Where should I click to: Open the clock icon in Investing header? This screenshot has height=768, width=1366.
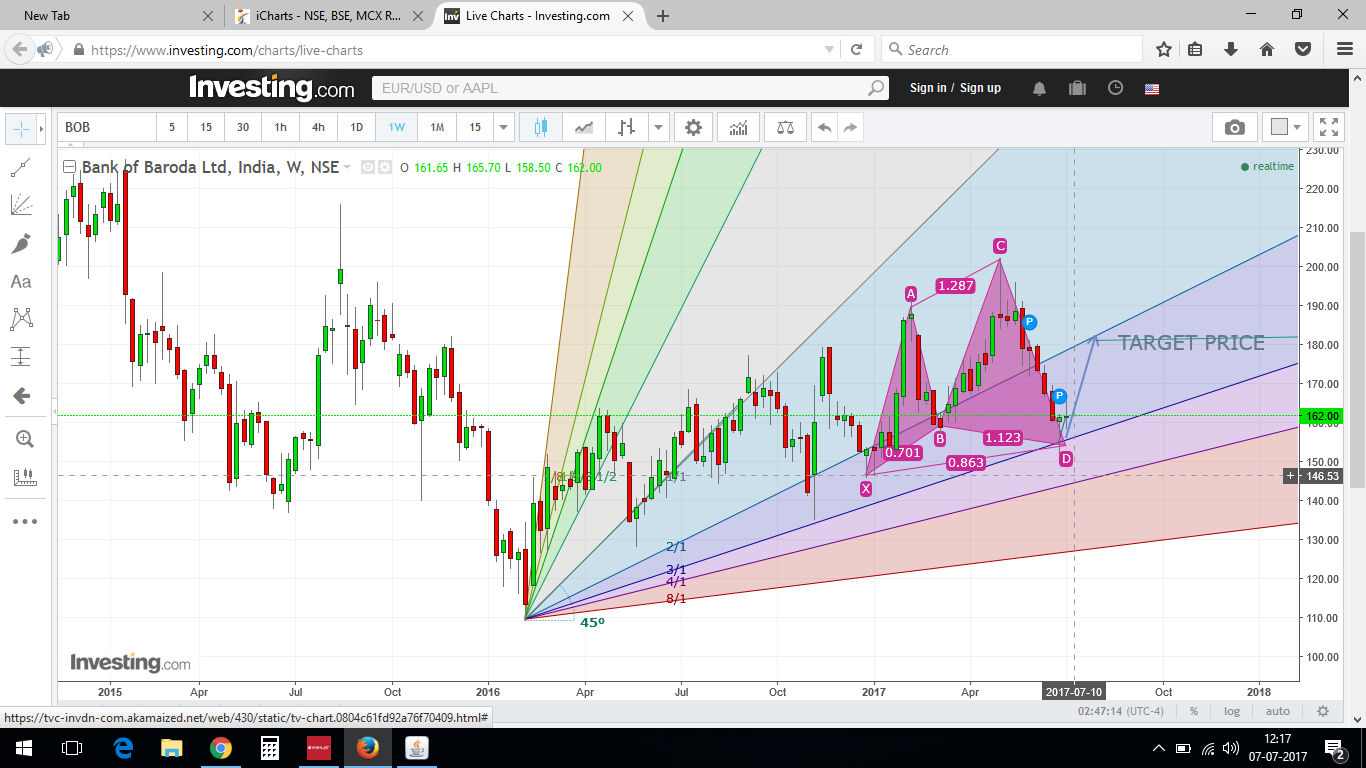[x=1115, y=88]
